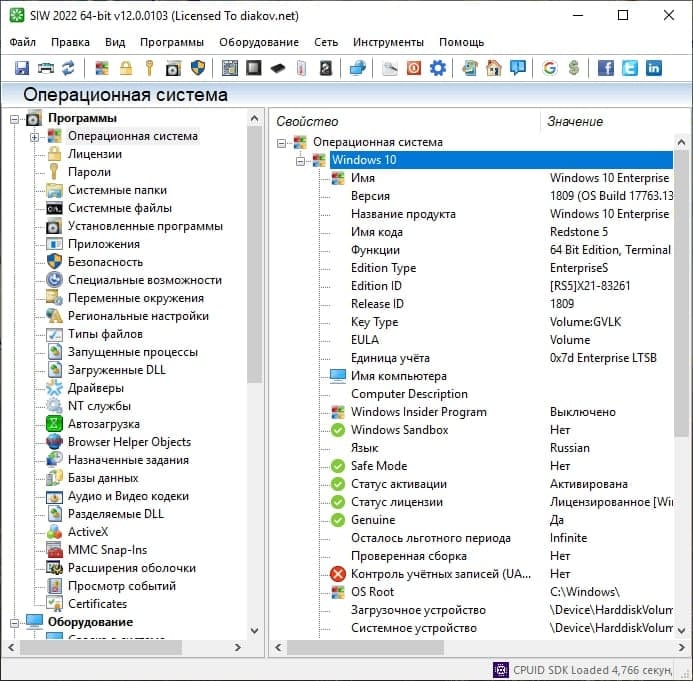
Task: Click the Print toolbar icon
Action: click(45, 68)
